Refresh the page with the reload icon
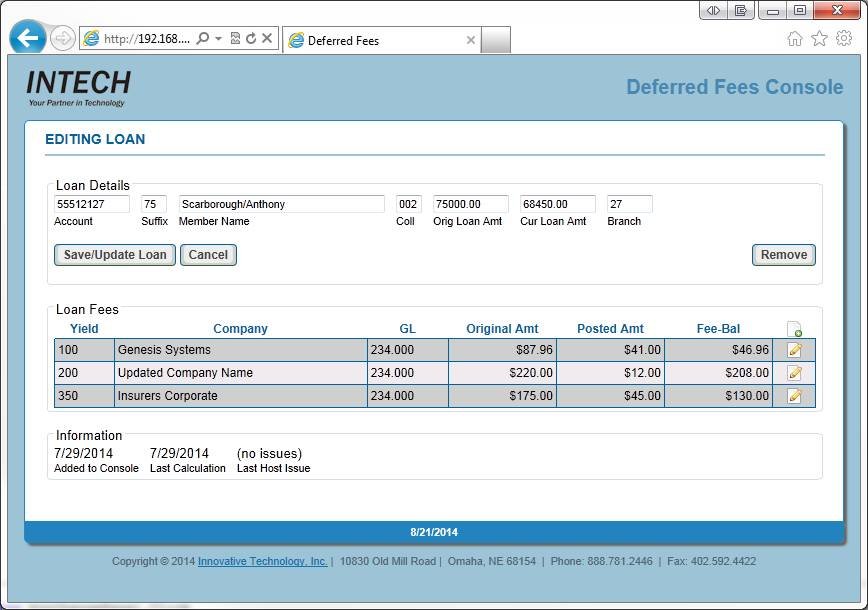 251,39
